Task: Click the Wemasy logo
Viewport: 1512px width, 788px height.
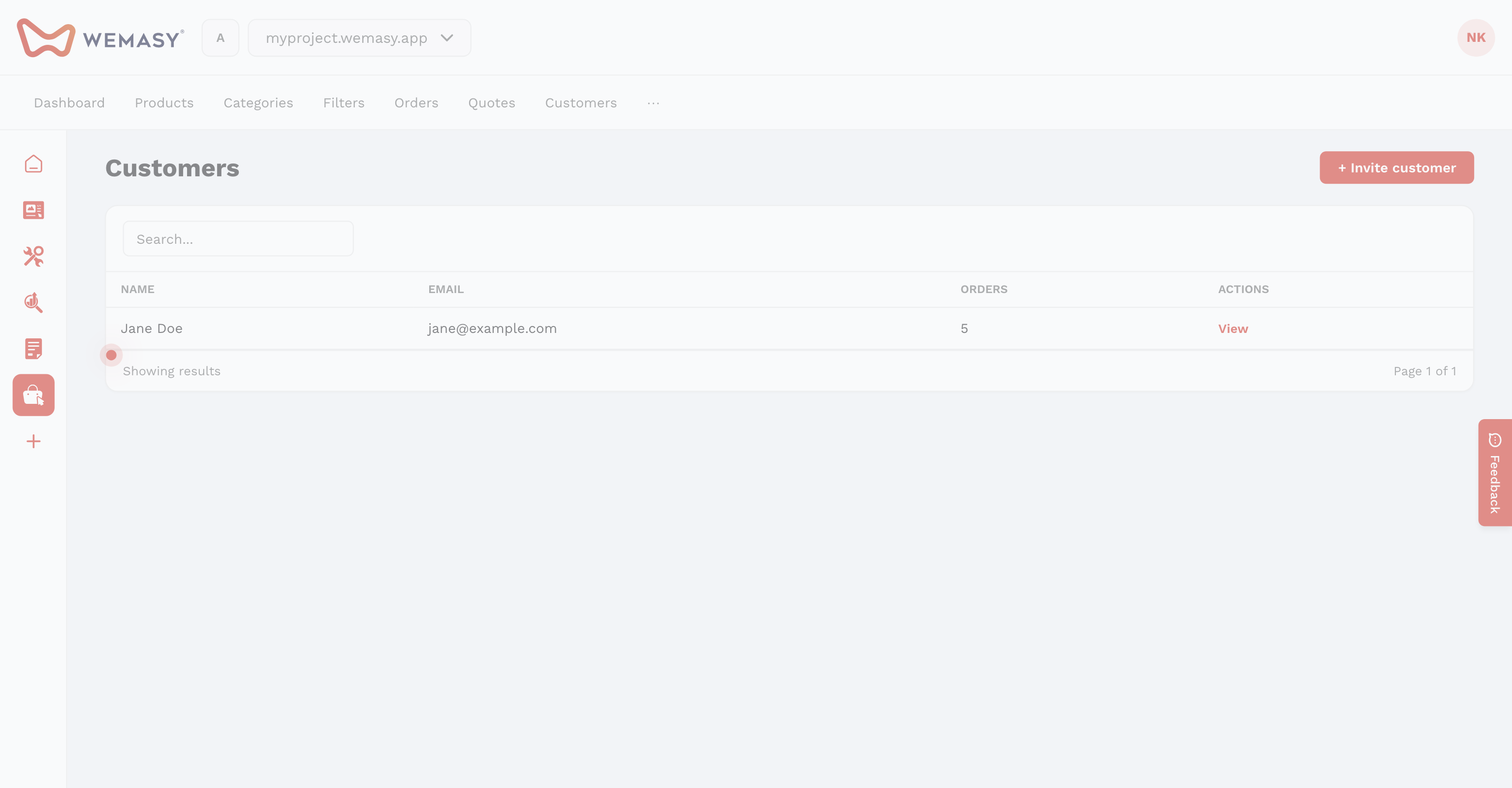Action: click(100, 37)
